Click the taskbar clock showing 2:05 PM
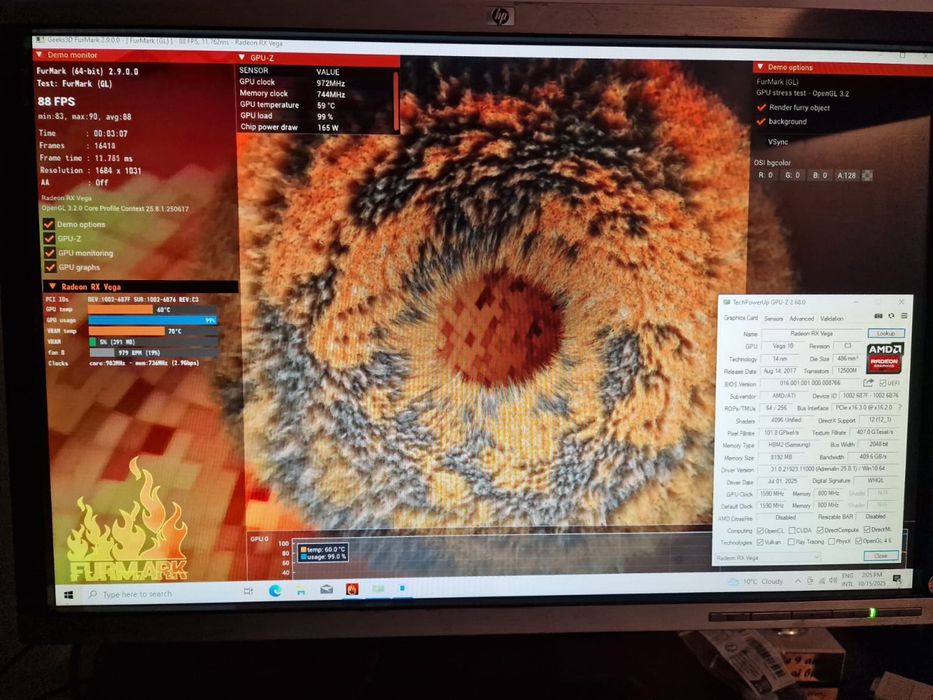The width and height of the screenshot is (933, 700). point(872,579)
